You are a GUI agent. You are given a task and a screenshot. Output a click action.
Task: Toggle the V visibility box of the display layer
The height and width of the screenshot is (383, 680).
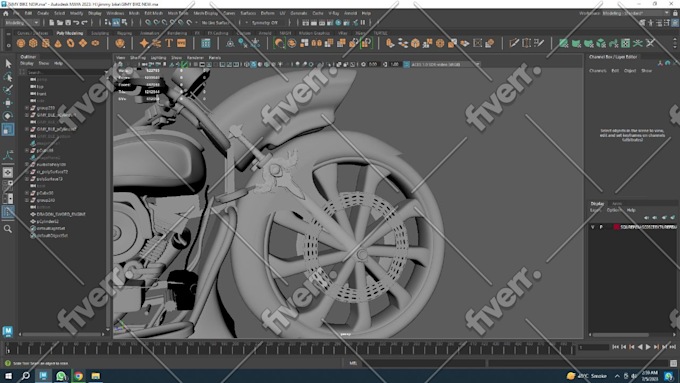(x=593, y=227)
